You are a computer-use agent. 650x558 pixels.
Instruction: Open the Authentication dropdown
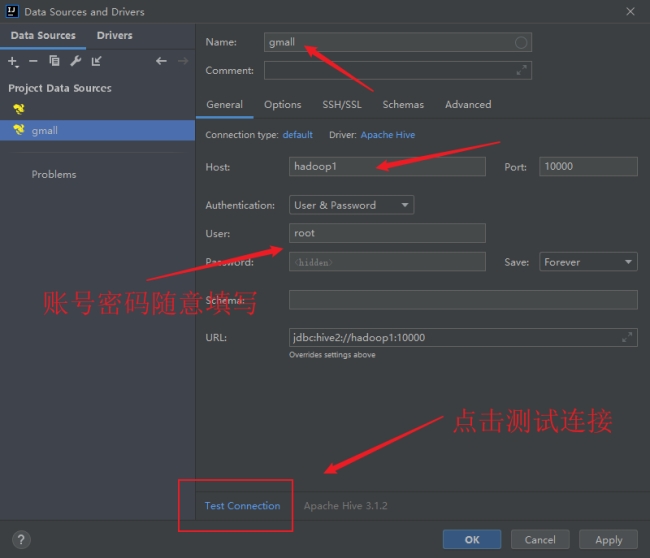(351, 205)
